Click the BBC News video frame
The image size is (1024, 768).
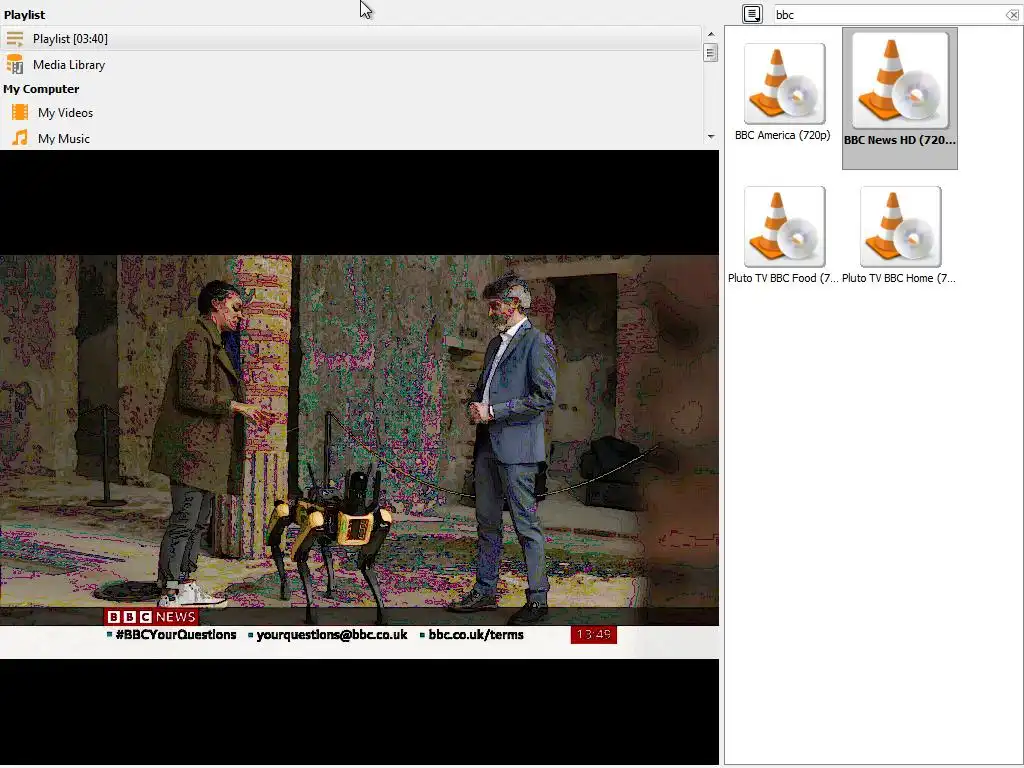tap(359, 456)
